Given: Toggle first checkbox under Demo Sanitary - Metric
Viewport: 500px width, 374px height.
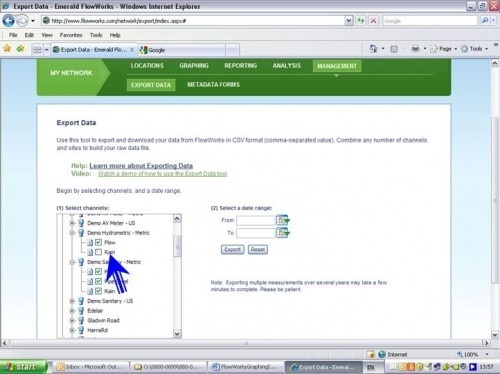Looking at the screenshot, I should click(98, 271).
